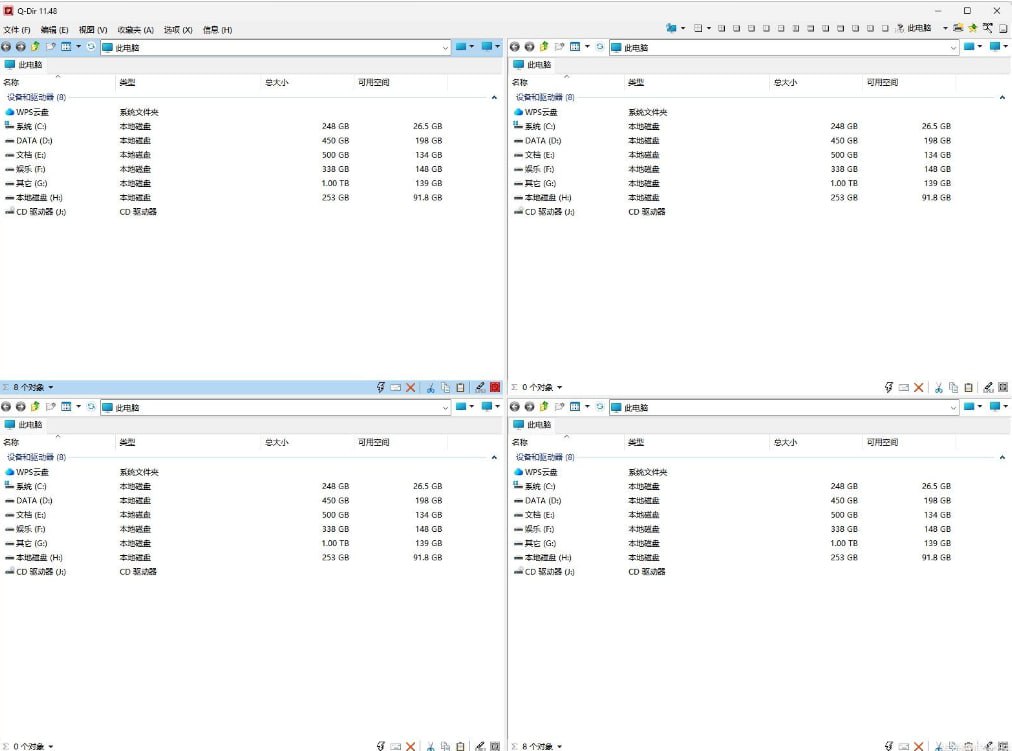The width and height of the screenshot is (1012, 751).
Task: Click the Copy icon in status bar
Action: point(446,387)
